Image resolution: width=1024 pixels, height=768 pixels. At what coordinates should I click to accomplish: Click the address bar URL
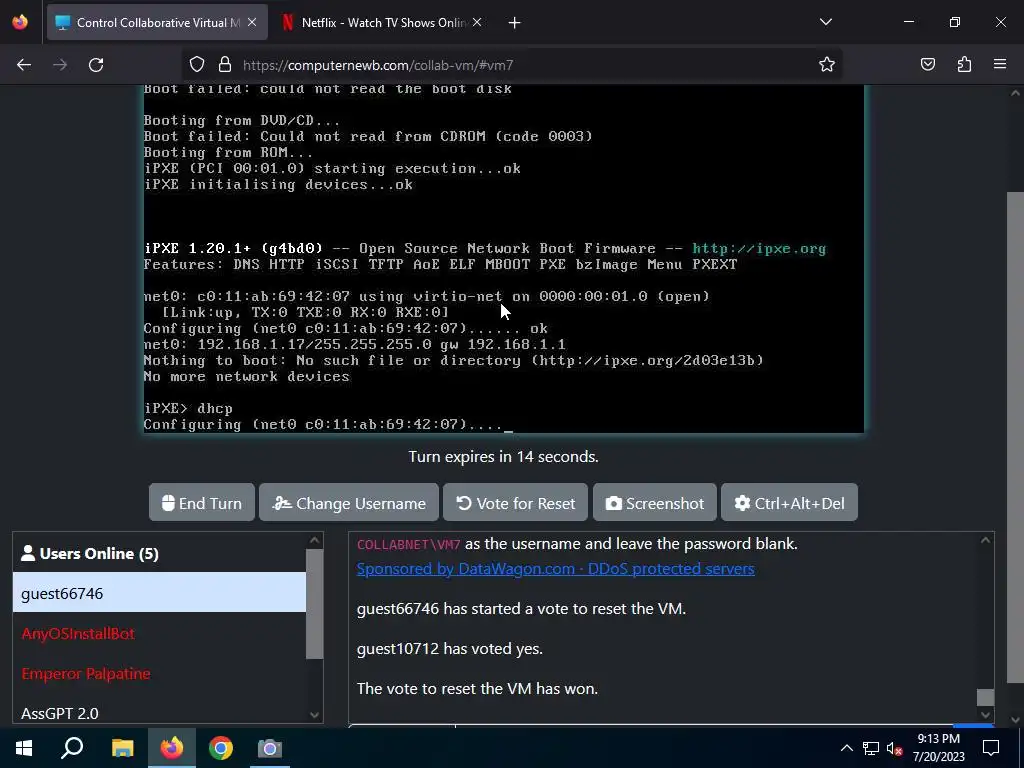pos(377,65)
